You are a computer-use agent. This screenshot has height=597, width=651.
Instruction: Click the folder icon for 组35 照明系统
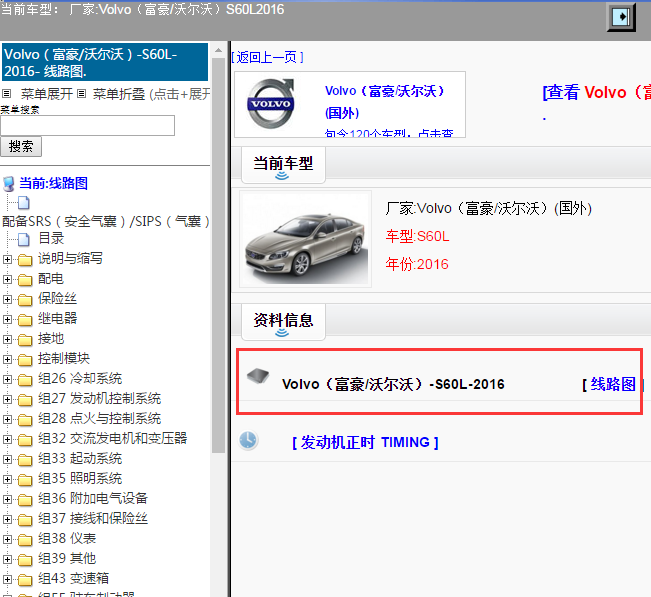point(25,480)
